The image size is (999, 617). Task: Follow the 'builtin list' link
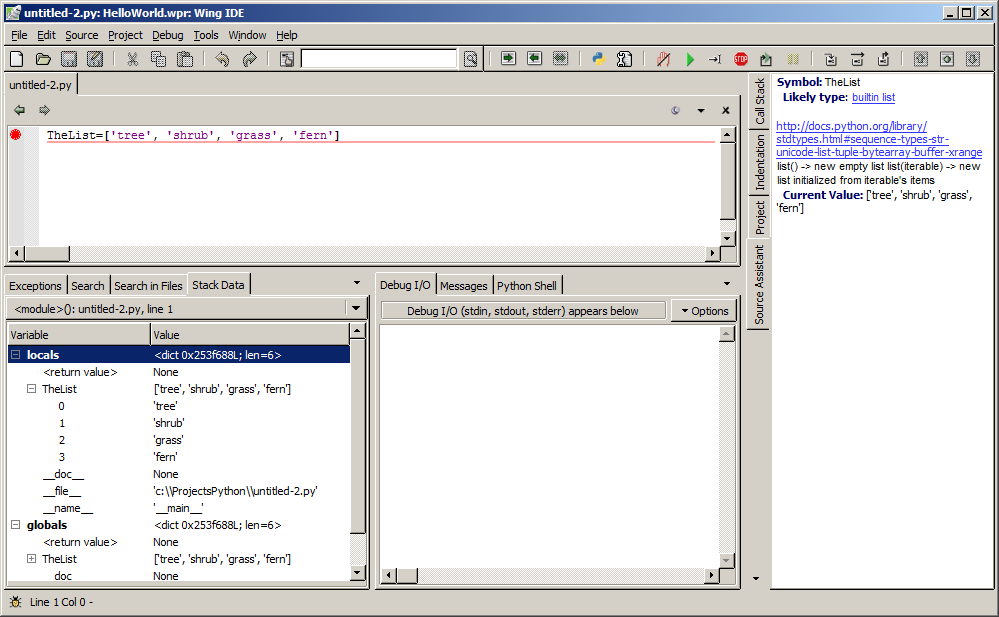coord(873,97)
